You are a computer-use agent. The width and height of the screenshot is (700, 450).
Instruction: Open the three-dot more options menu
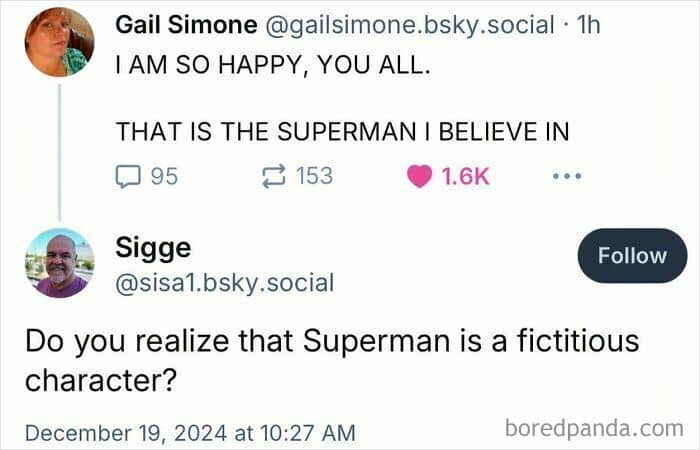click(x=566, y=177)
